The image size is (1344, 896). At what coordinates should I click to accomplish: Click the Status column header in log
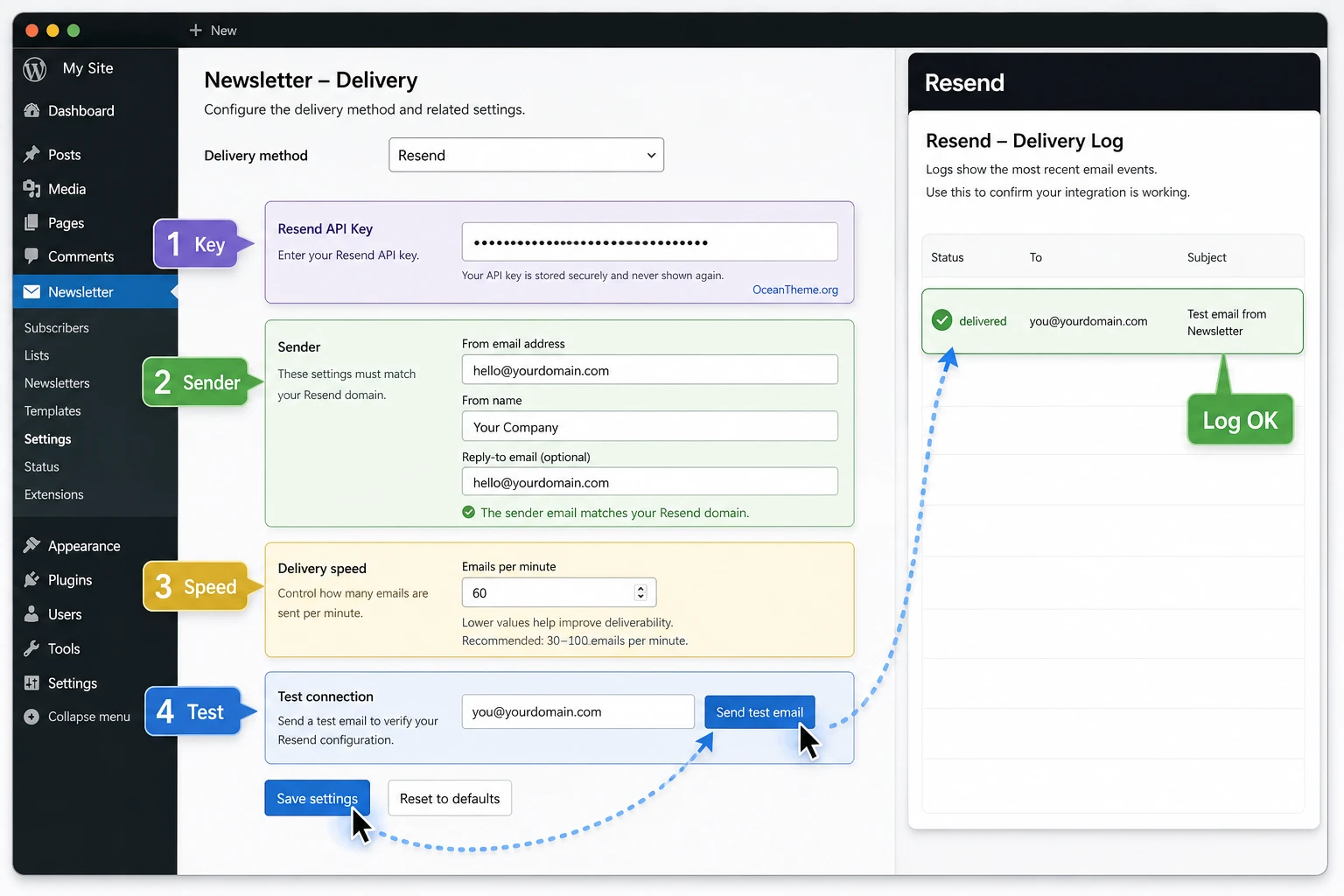pos(948,257)
